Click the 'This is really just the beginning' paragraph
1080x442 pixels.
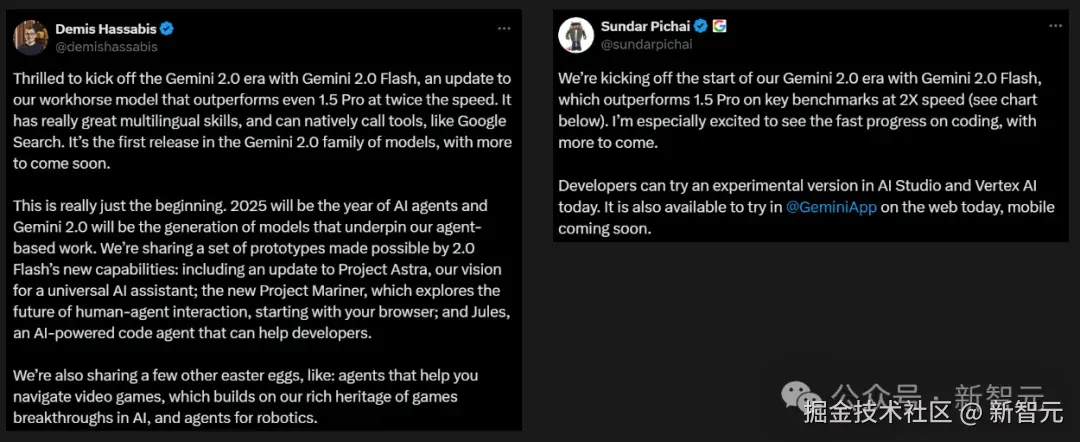[264, 269]
